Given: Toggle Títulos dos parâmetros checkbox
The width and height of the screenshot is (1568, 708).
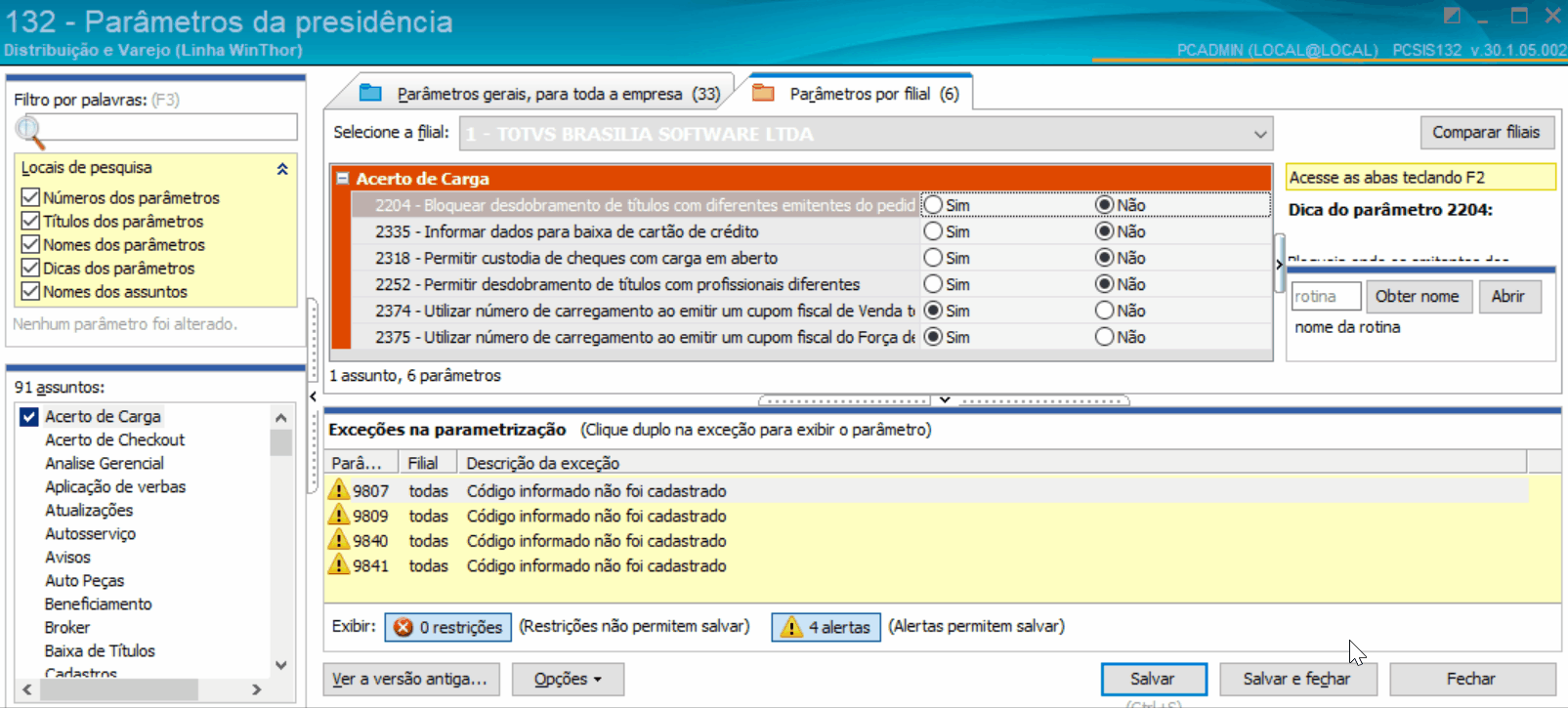Looking at the screenshot, I should coord(30,221).
